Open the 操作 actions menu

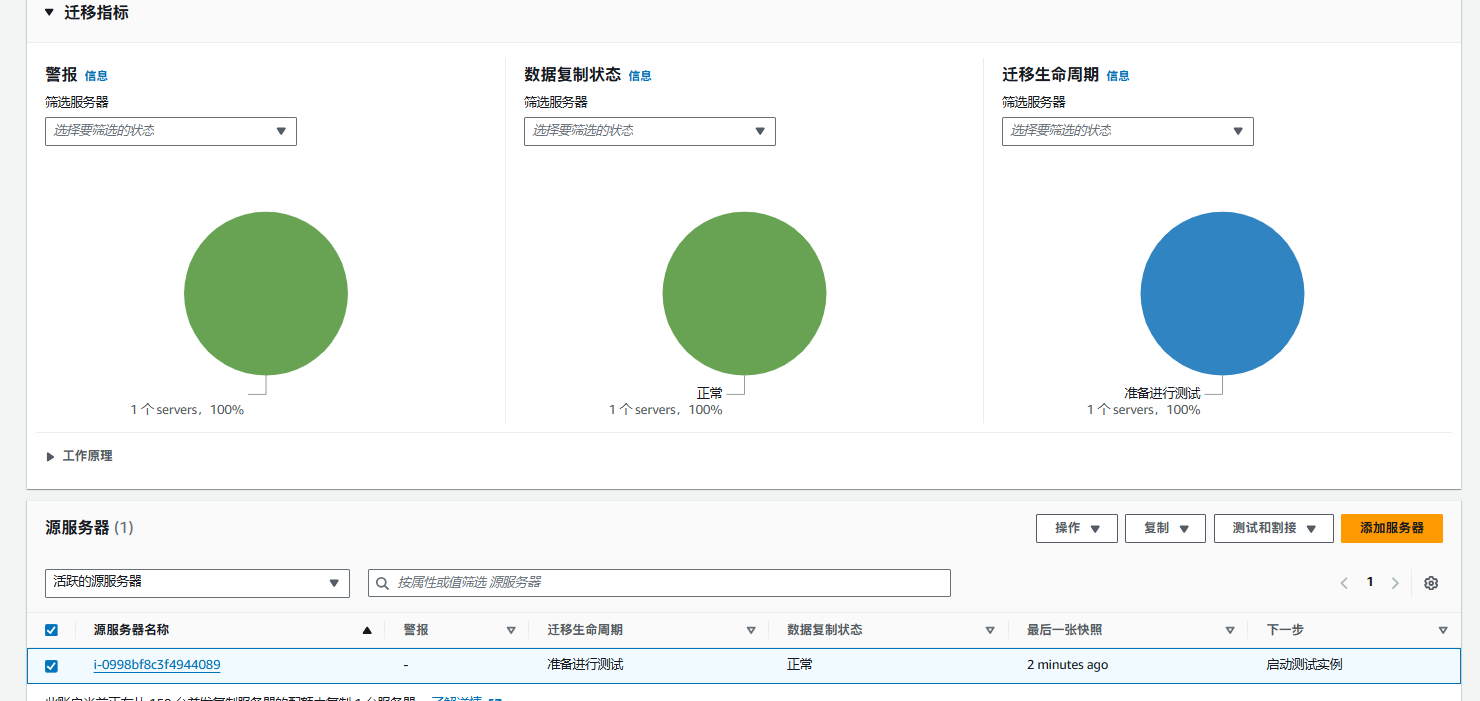[1076, 528]
